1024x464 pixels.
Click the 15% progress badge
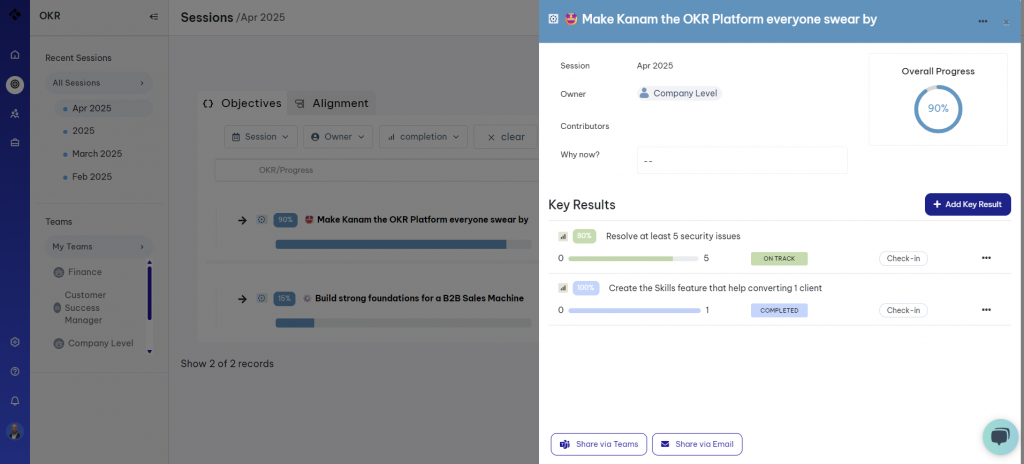285,298
